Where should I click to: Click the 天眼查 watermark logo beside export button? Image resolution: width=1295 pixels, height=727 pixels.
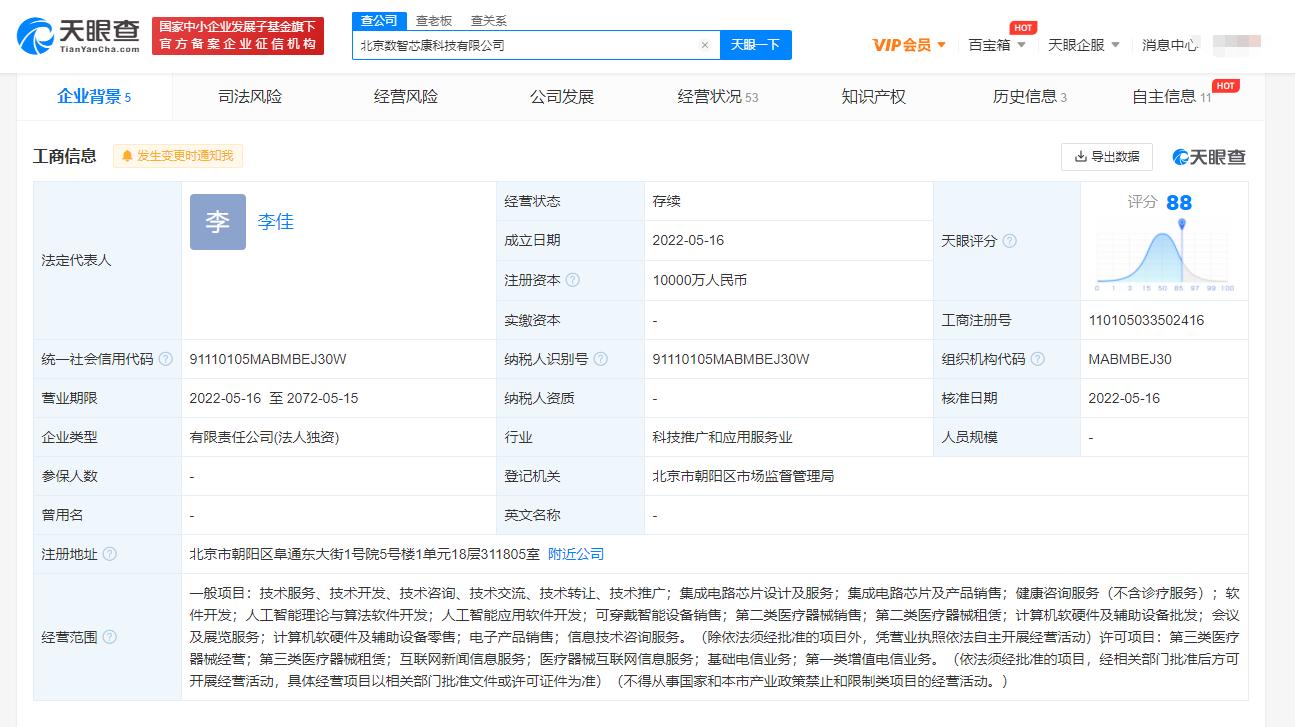point(1209,157)
